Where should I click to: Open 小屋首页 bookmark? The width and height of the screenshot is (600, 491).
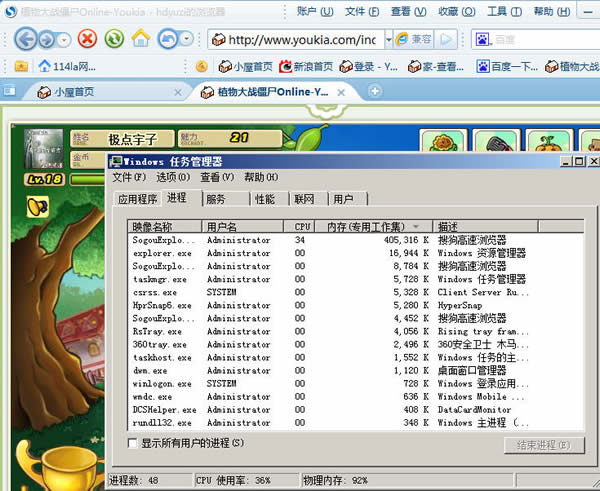pos(245,67)
